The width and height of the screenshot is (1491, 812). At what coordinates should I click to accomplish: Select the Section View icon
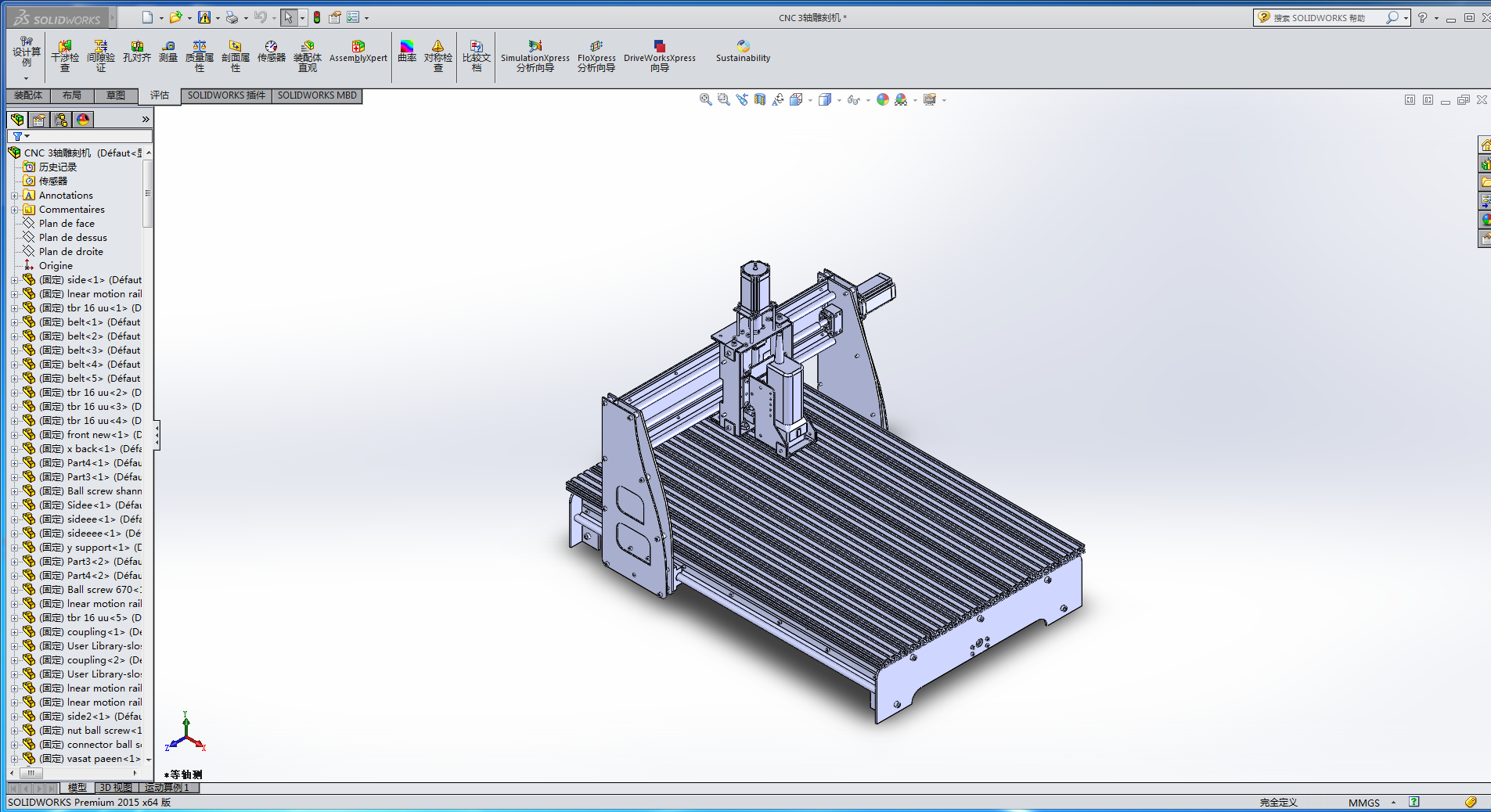pyautogui.click(x=759, y=100)
